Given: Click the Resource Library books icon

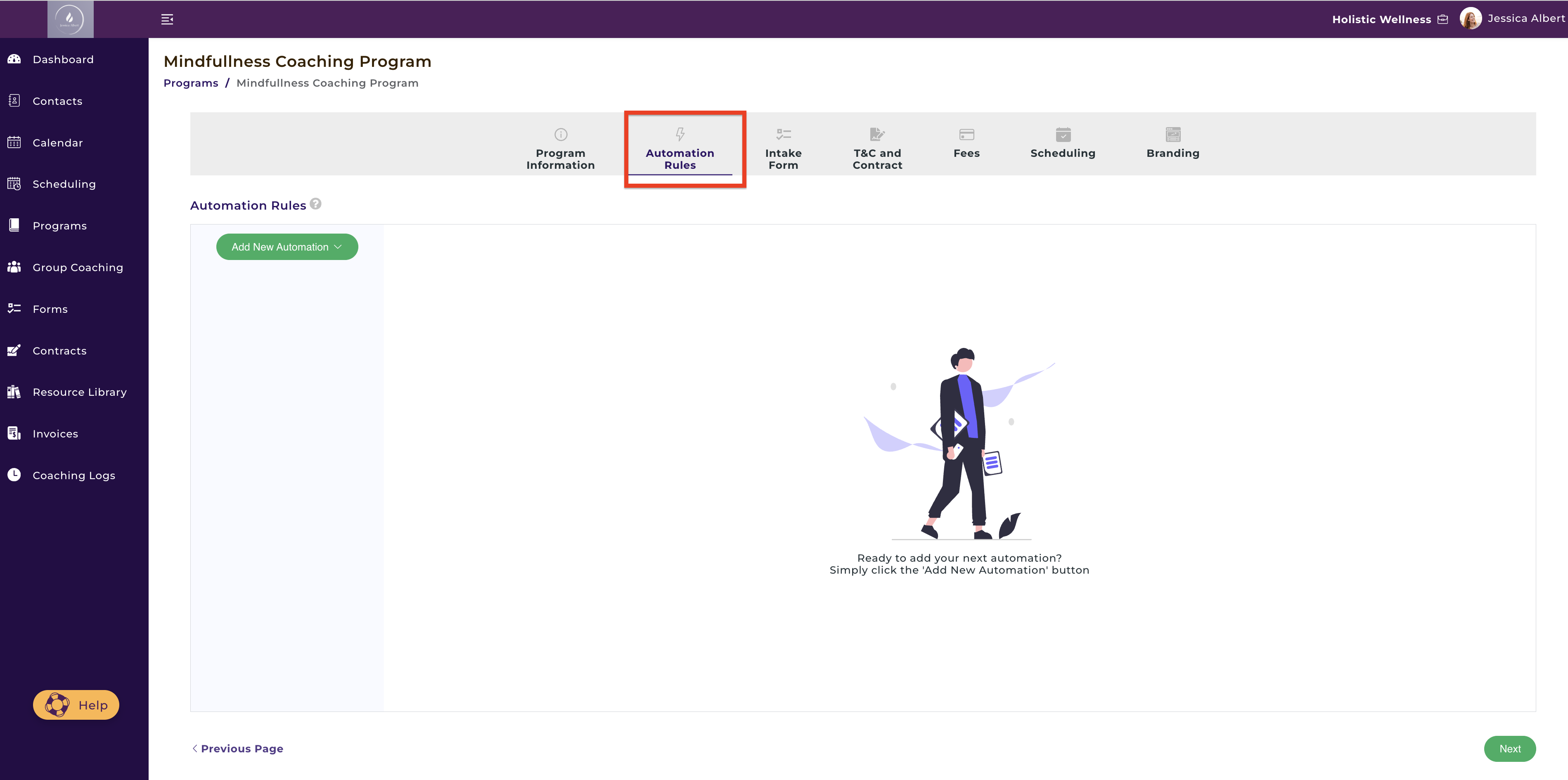Looking at the screenshot, I should point(14,392).
